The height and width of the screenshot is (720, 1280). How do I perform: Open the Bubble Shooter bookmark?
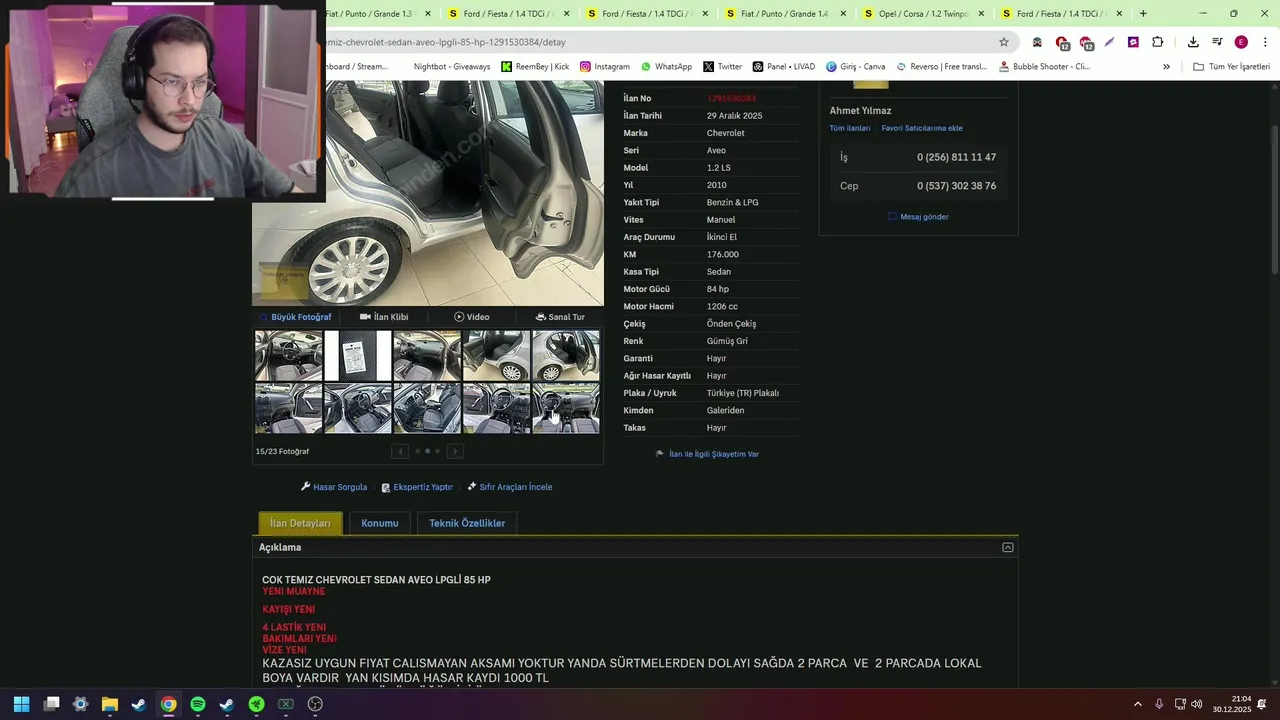[1044, 66]
